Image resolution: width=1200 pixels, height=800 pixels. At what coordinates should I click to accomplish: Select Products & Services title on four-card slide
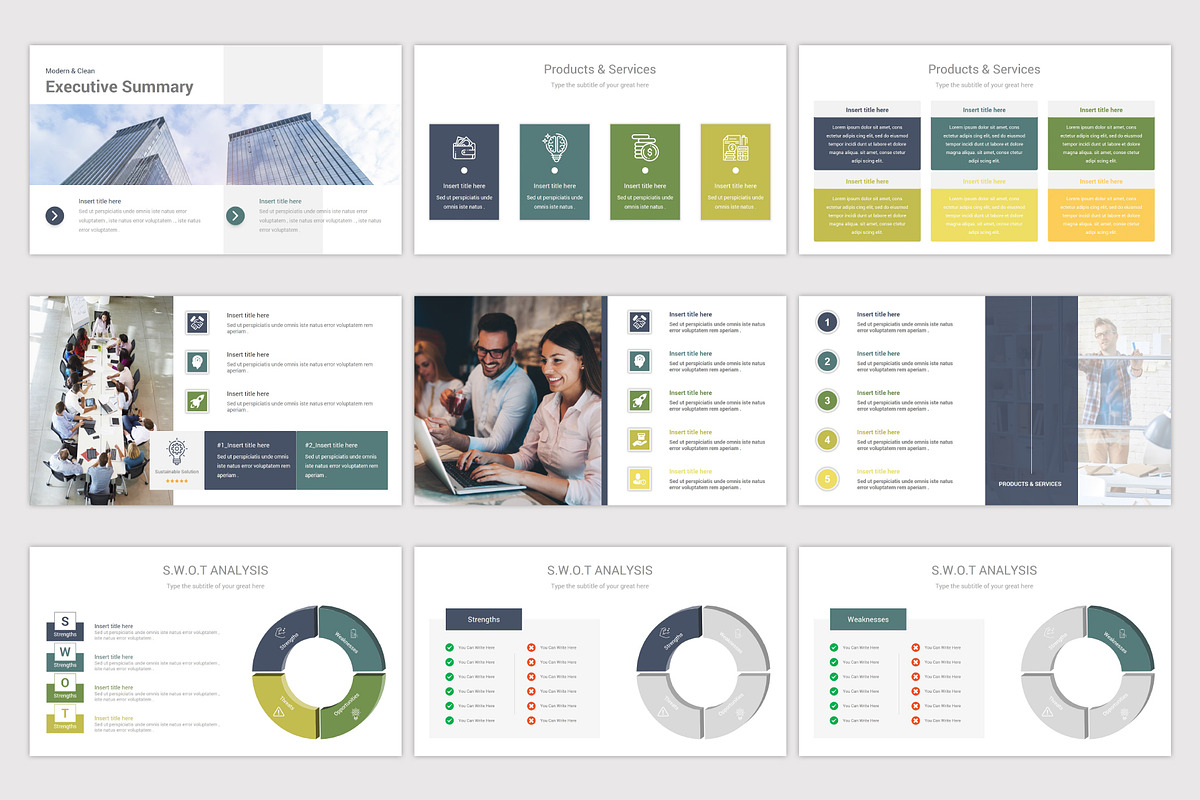pyautogui.click(x=600, y=69)
